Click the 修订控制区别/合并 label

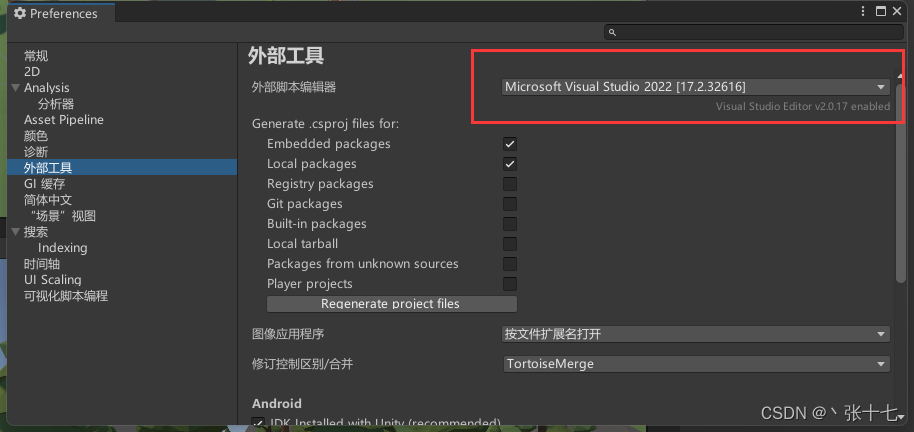[x=302, y=364]
